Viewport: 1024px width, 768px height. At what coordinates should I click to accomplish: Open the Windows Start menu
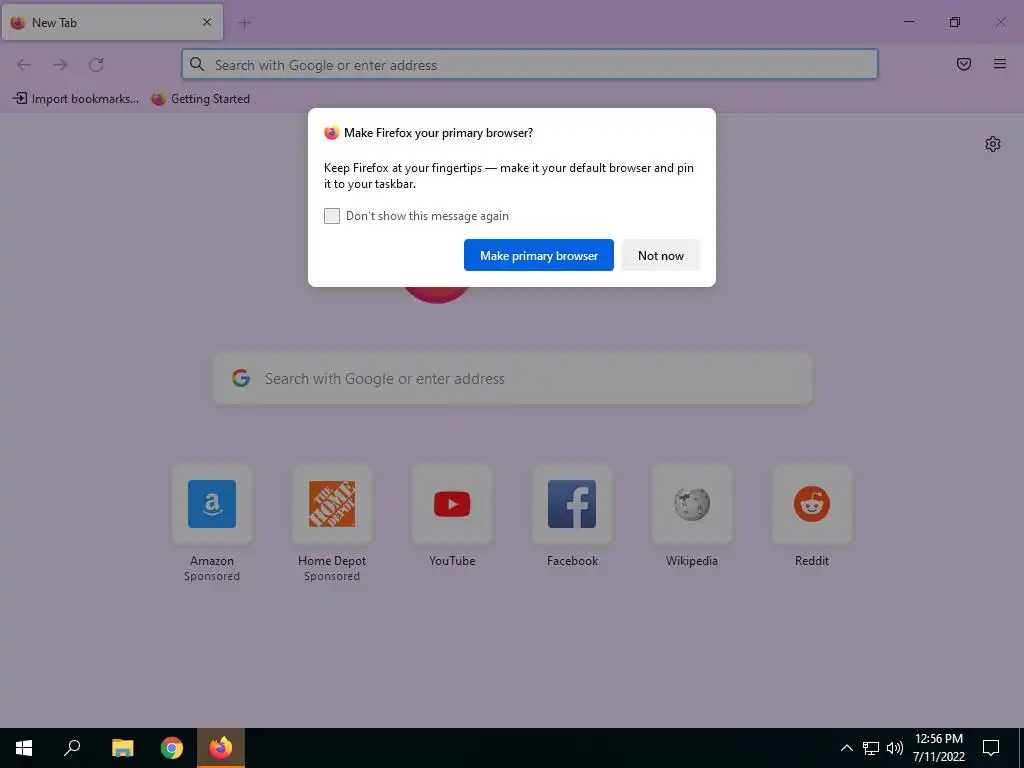click(24, 748)
